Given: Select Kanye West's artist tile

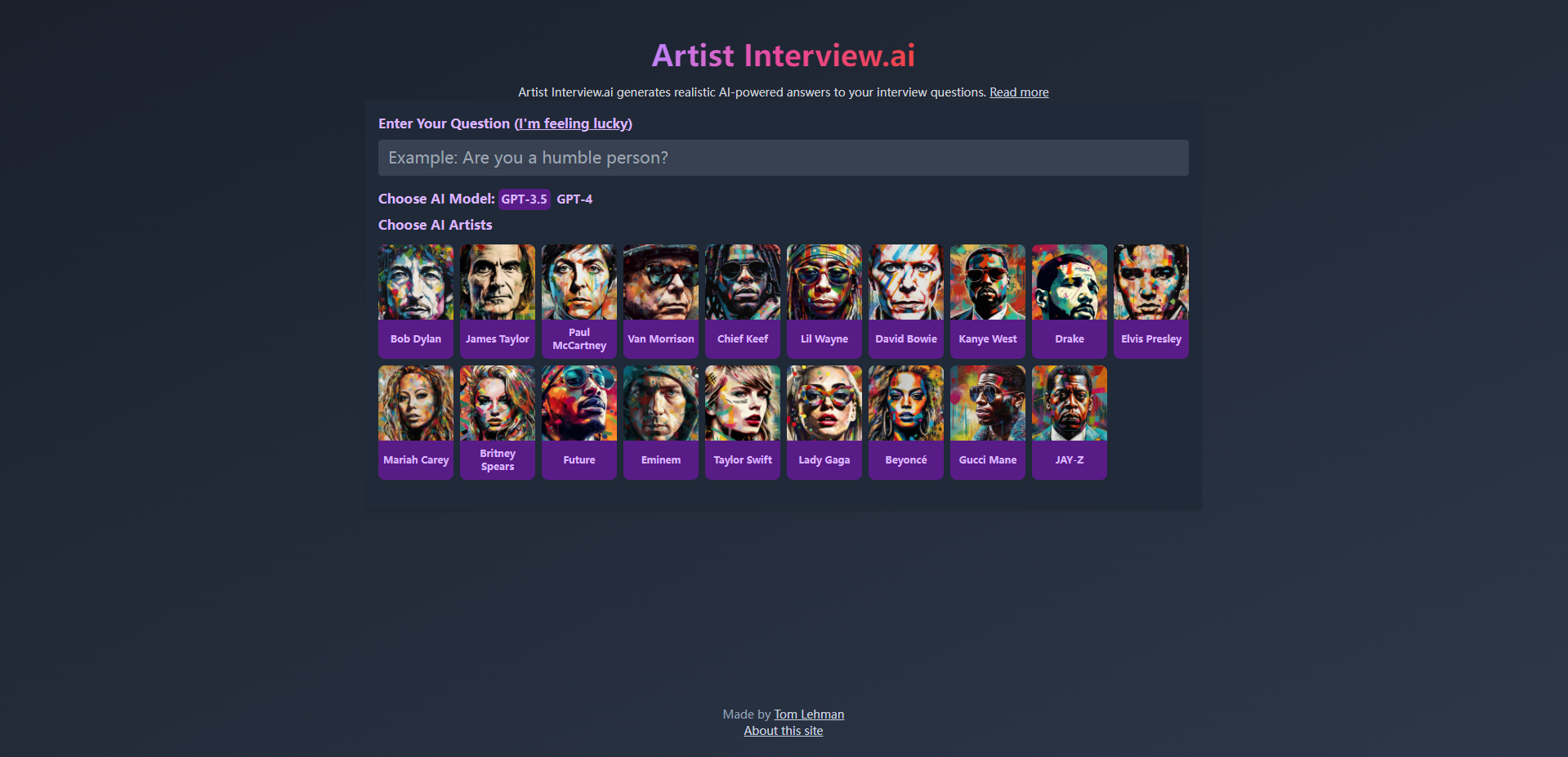Looking at the screenshot, I should coord(987,301).
